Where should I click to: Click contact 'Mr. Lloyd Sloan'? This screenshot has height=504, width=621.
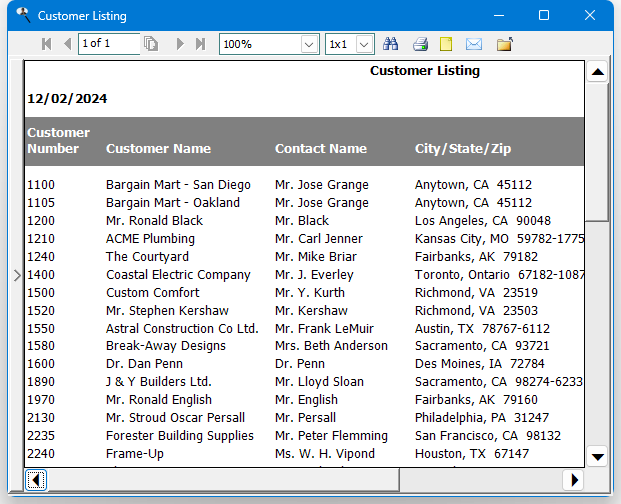(319, 382)
